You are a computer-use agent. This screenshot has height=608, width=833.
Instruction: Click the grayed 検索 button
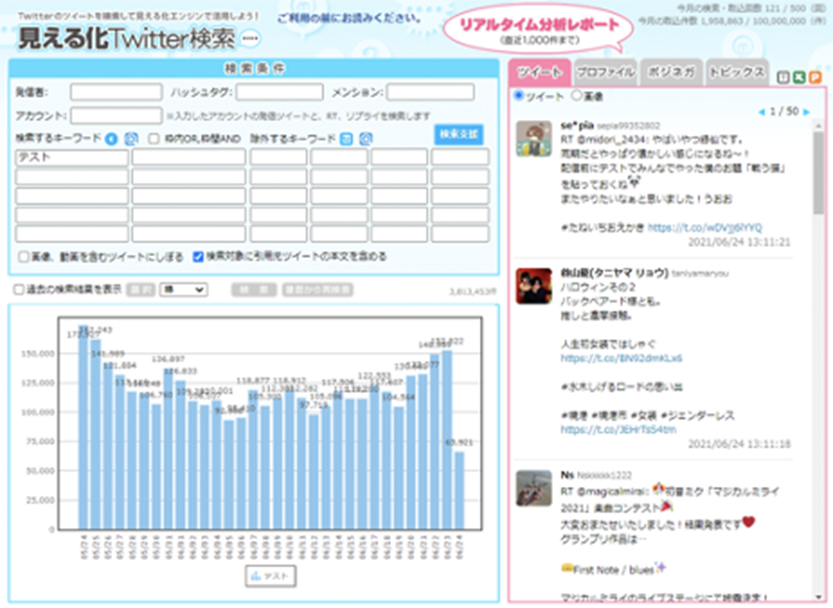coord(254,290)
